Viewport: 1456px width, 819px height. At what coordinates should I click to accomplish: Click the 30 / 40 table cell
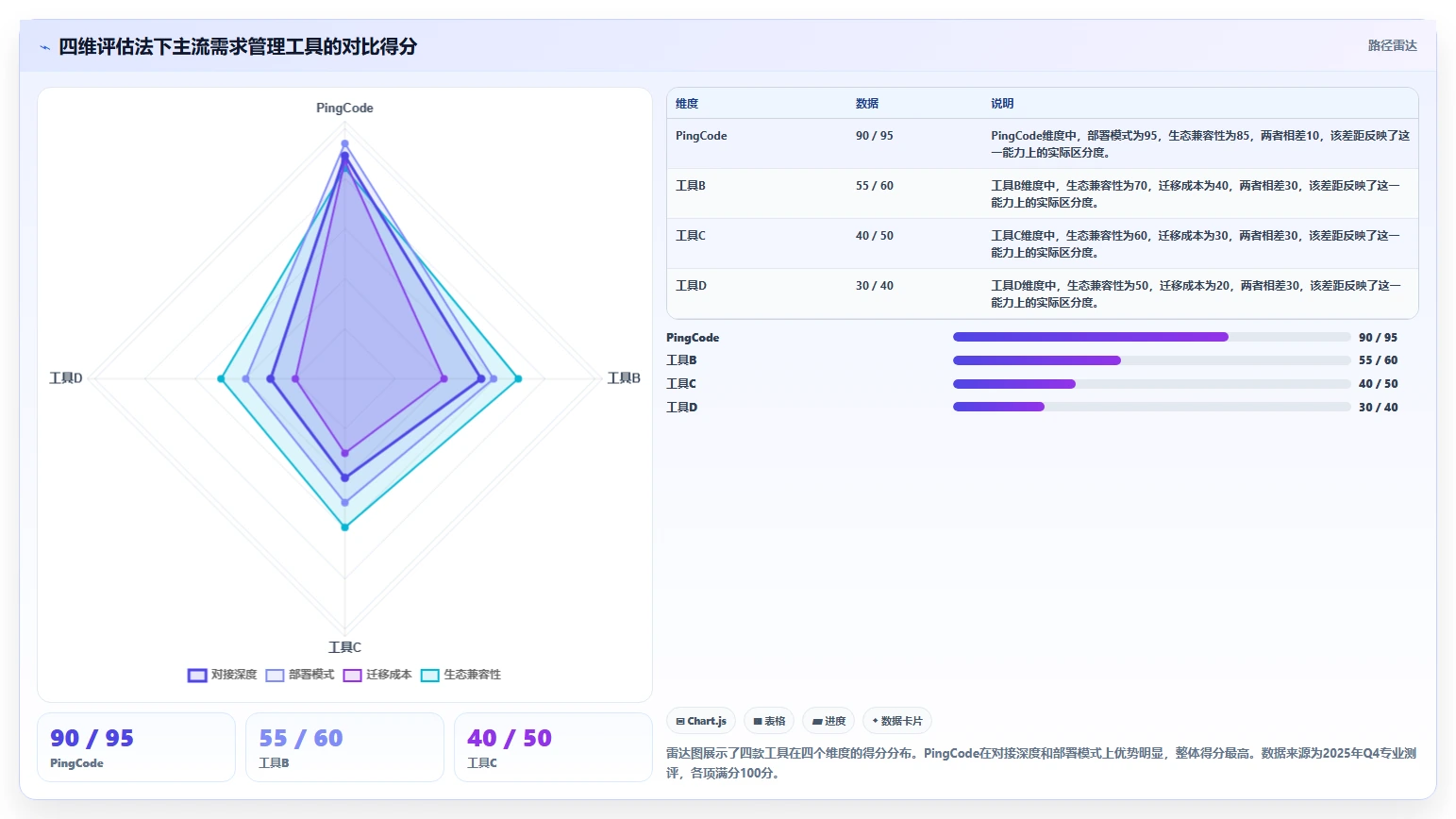click(x=875, y=286)
